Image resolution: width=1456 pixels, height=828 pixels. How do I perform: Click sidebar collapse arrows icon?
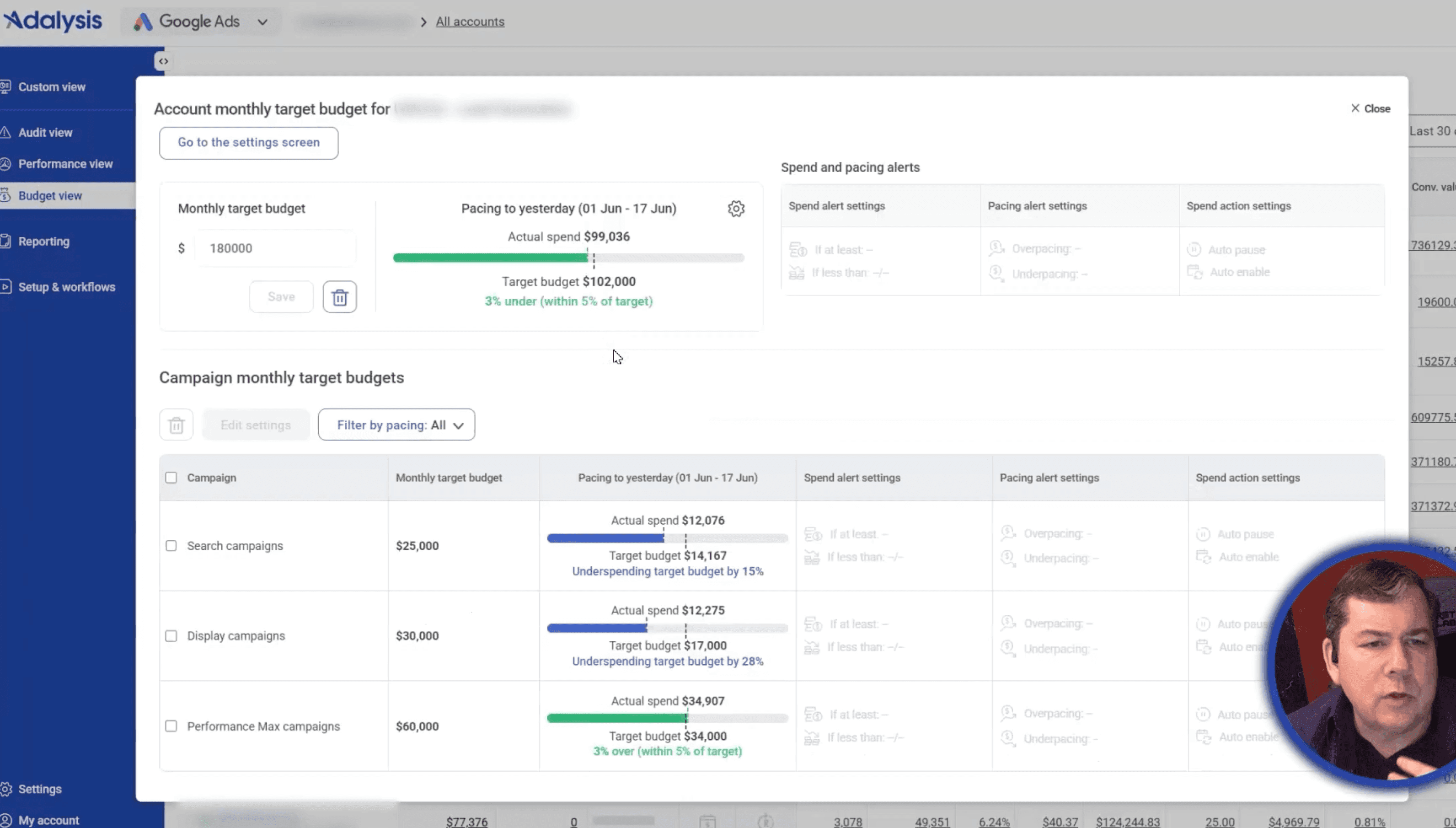coord(163,61)
